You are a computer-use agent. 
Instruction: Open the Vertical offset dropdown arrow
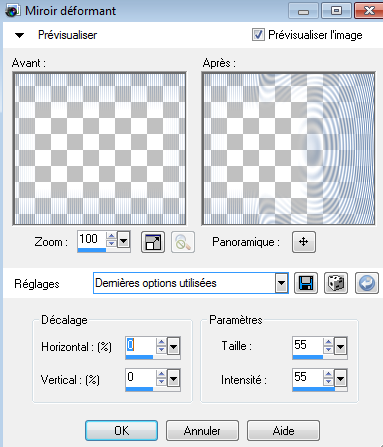click(173, 379)
